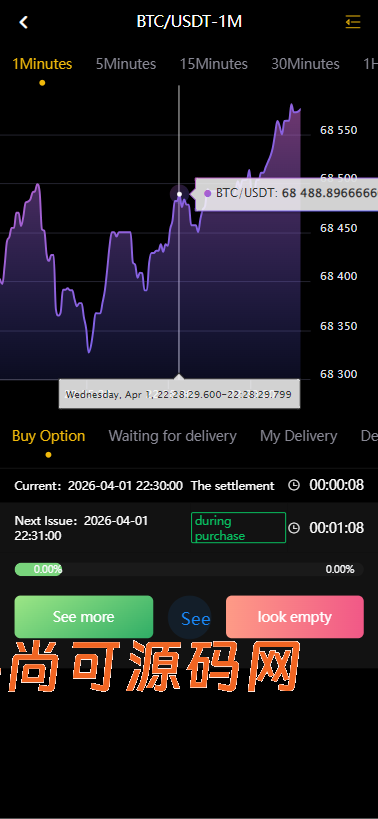Open the Waiting for delivery tab
The height and width of the screenshot is (819, 378).
[172, 436]
